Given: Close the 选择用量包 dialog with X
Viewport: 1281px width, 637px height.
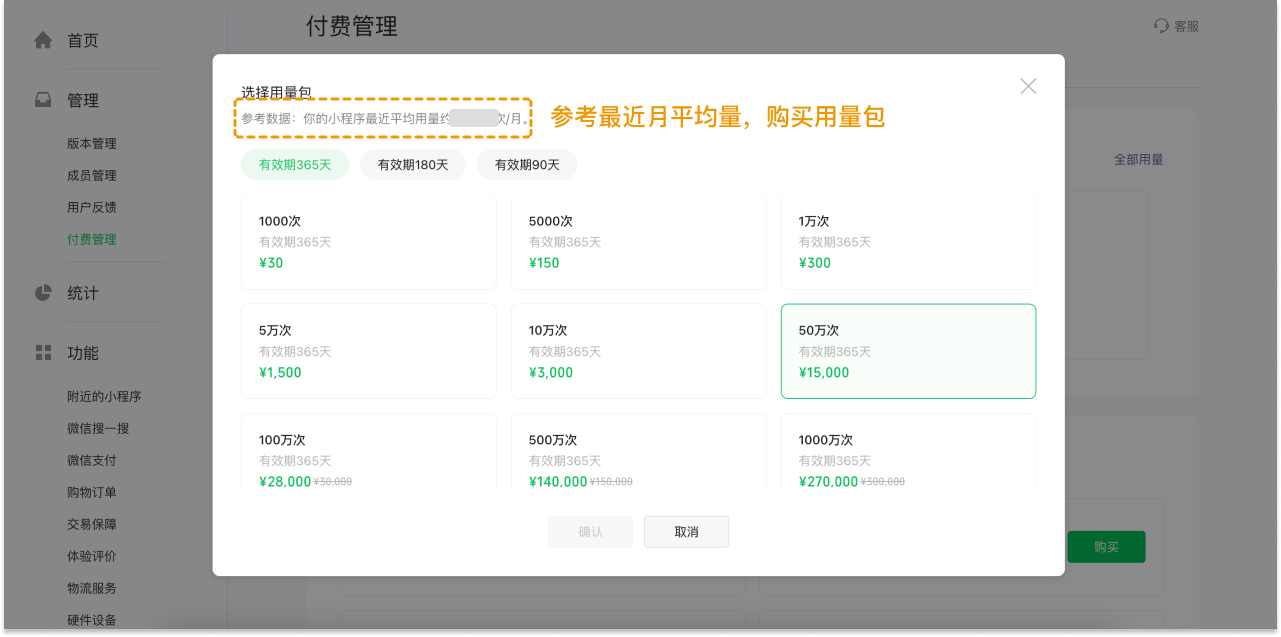Looking at the screenshot, I should click(1028, 86).
